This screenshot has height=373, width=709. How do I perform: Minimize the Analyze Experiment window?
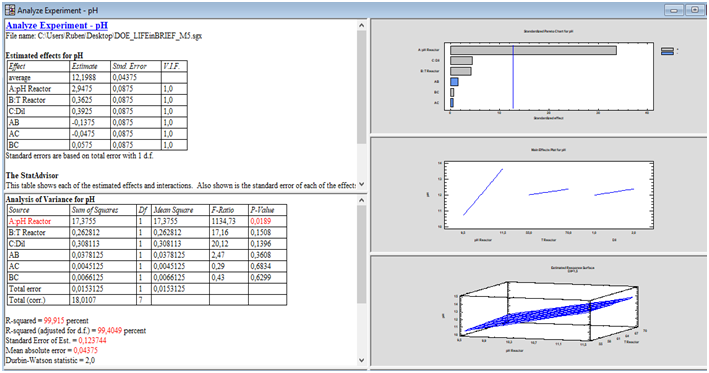(x=674, y=10)
